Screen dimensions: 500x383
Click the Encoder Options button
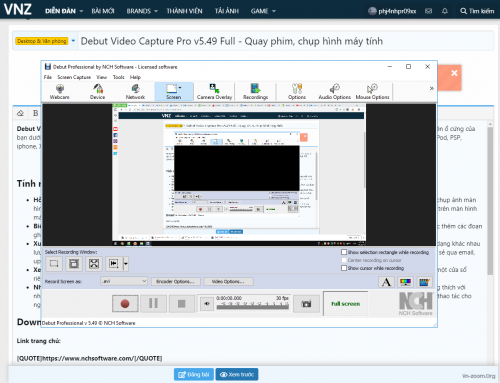coord(176,282)
